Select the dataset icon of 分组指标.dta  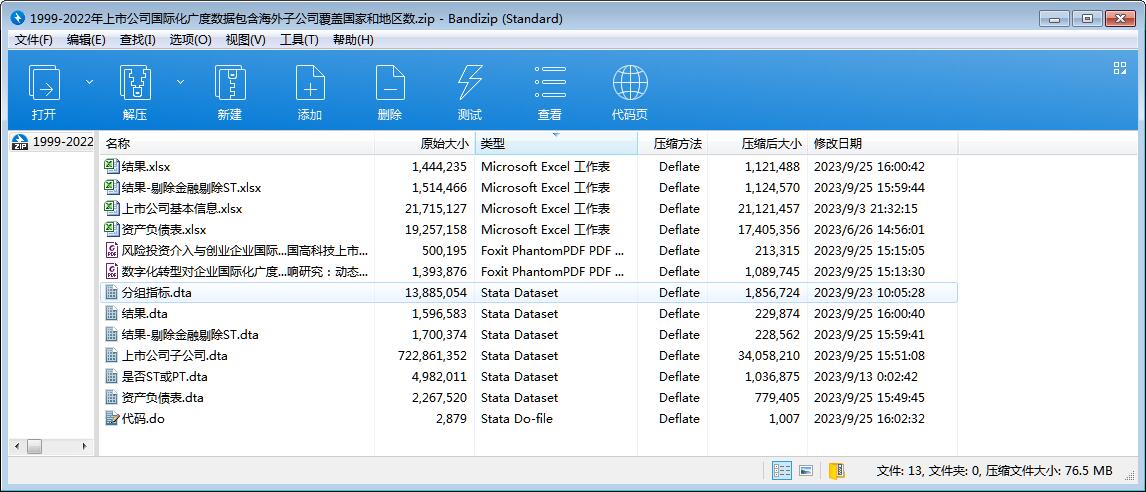click(112, 292)
